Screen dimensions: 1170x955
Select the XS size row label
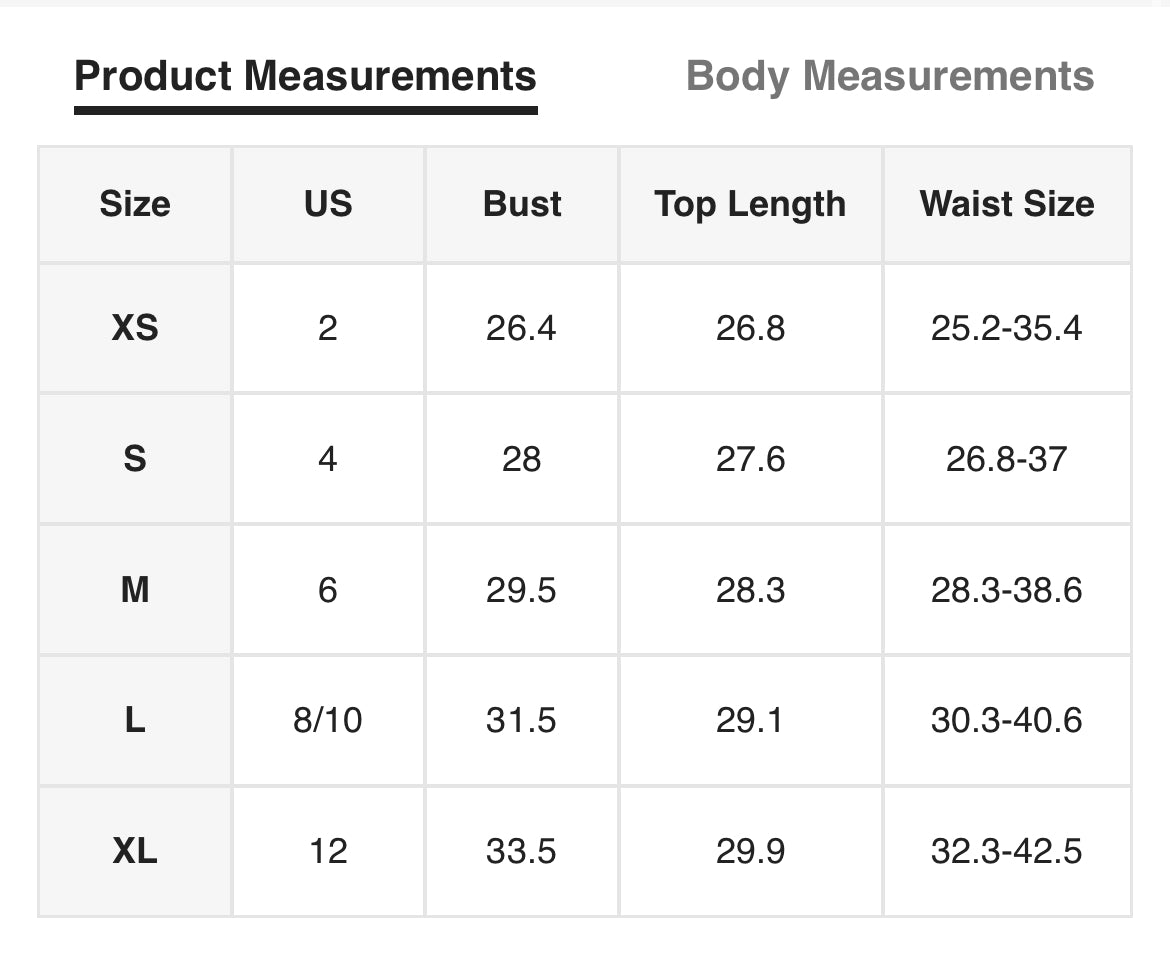click(x=135, y=328)
